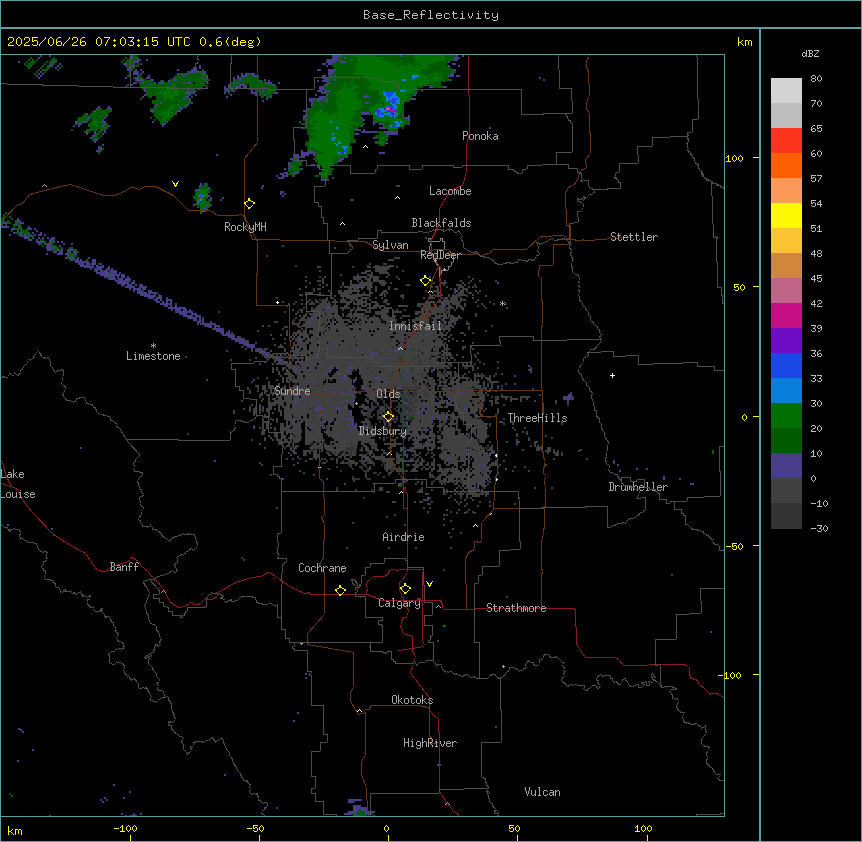Click the Airdrie label
This screenshot has width=862, height=842.
click(x=404, y=537)
